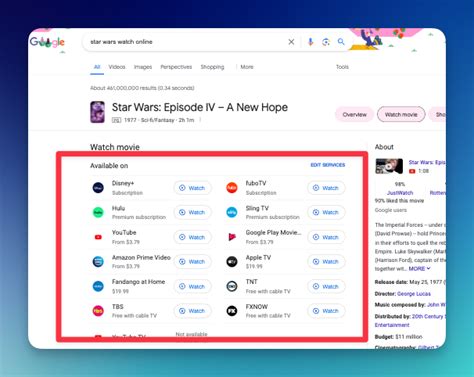Click the Apple TV service logo

click(x=232, y=262)
